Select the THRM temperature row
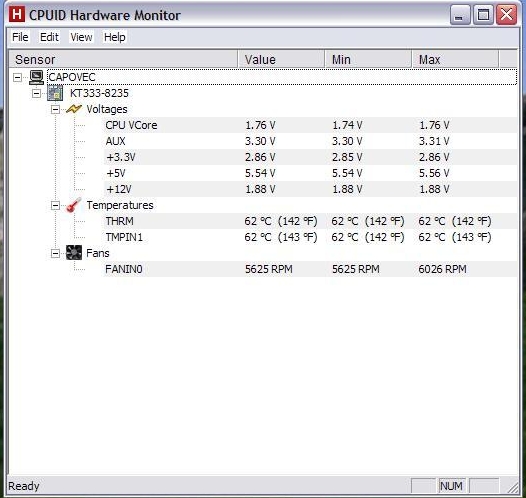Viewport: 526px width, 498px height. [x=310, y=221]
